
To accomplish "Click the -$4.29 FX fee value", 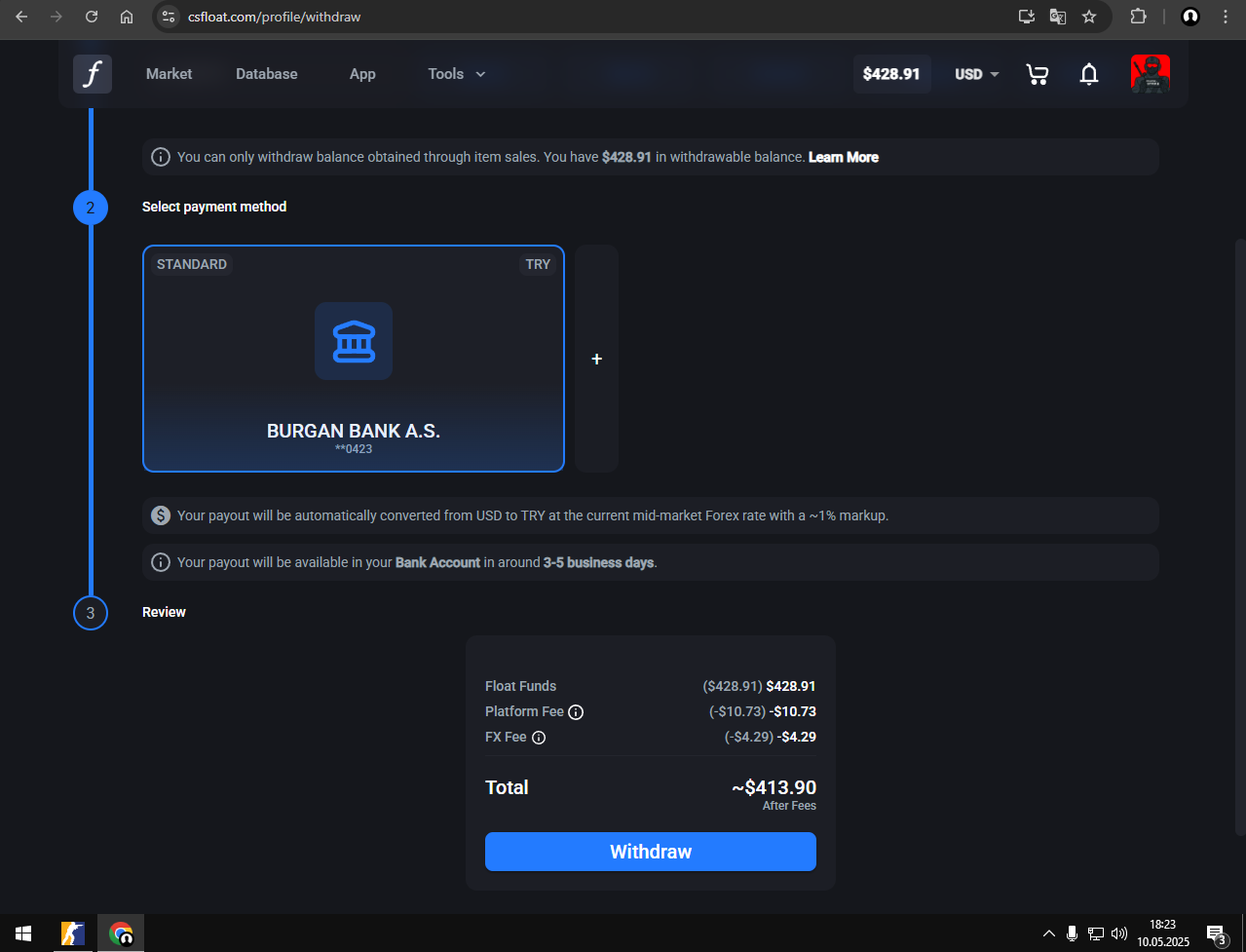I will click(799, 737).
